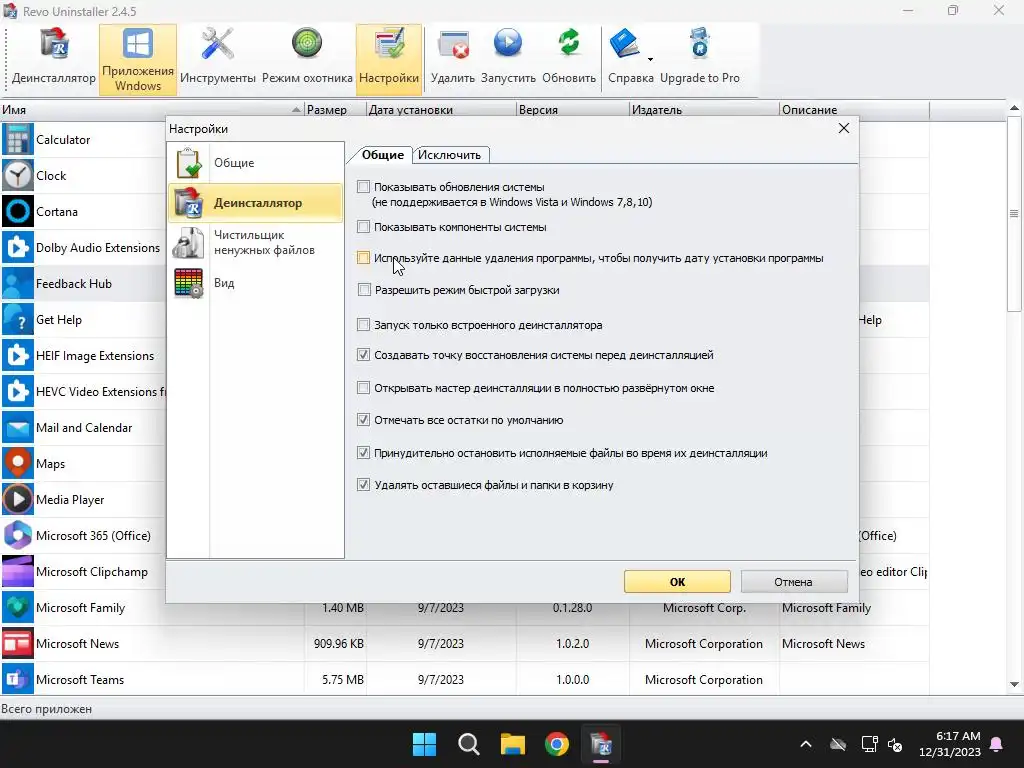Select HEIF Image Extensions row
The image size is (1024, 768).
pos(83,356)
